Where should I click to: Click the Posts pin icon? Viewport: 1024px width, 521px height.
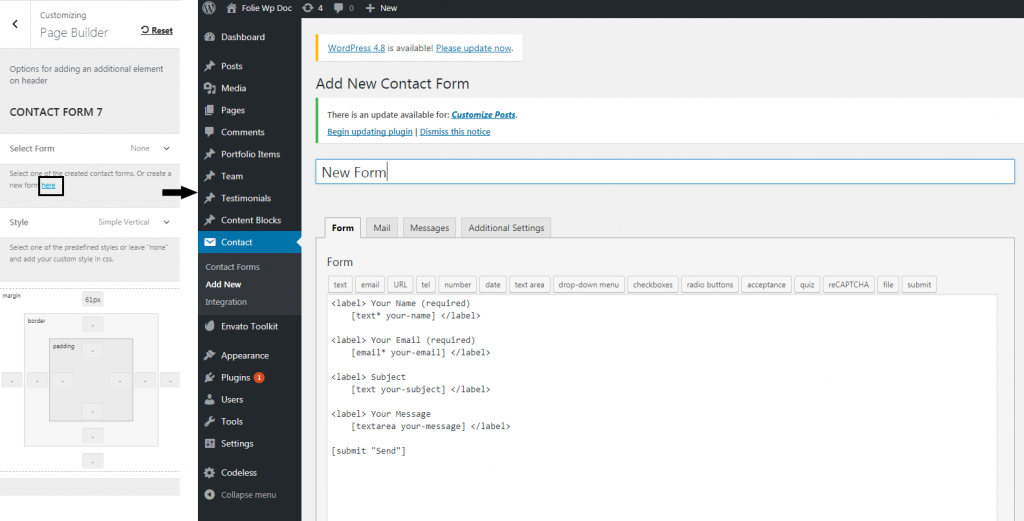210,66
